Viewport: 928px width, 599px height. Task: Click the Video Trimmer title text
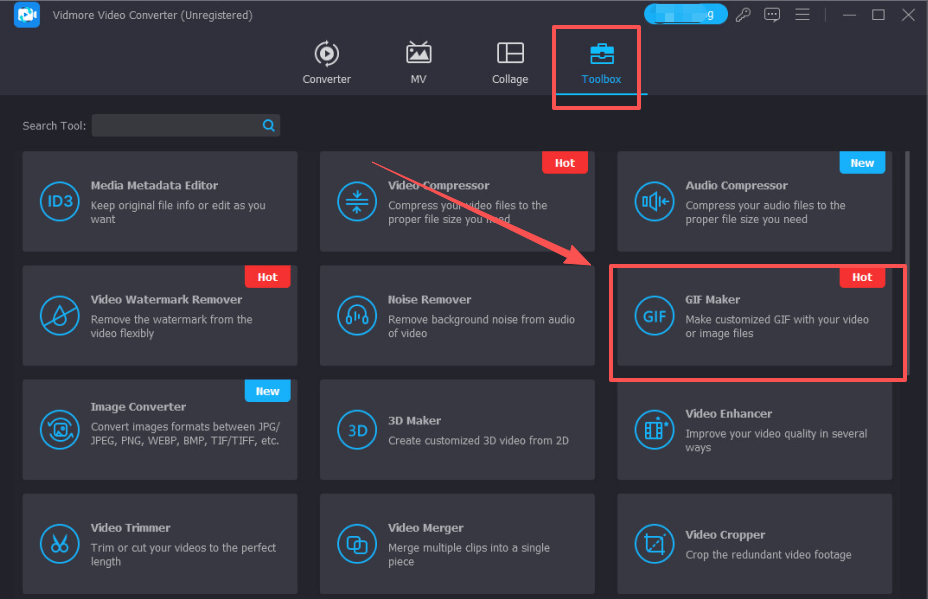(130, 528)
